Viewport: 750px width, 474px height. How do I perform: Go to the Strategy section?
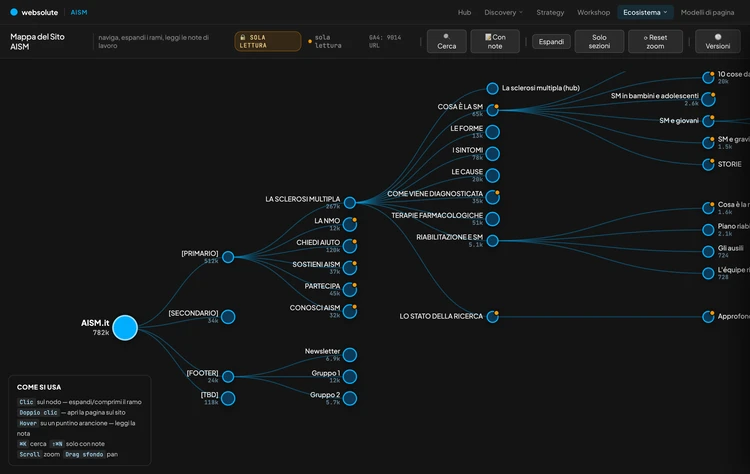click(x=550, y=12)
